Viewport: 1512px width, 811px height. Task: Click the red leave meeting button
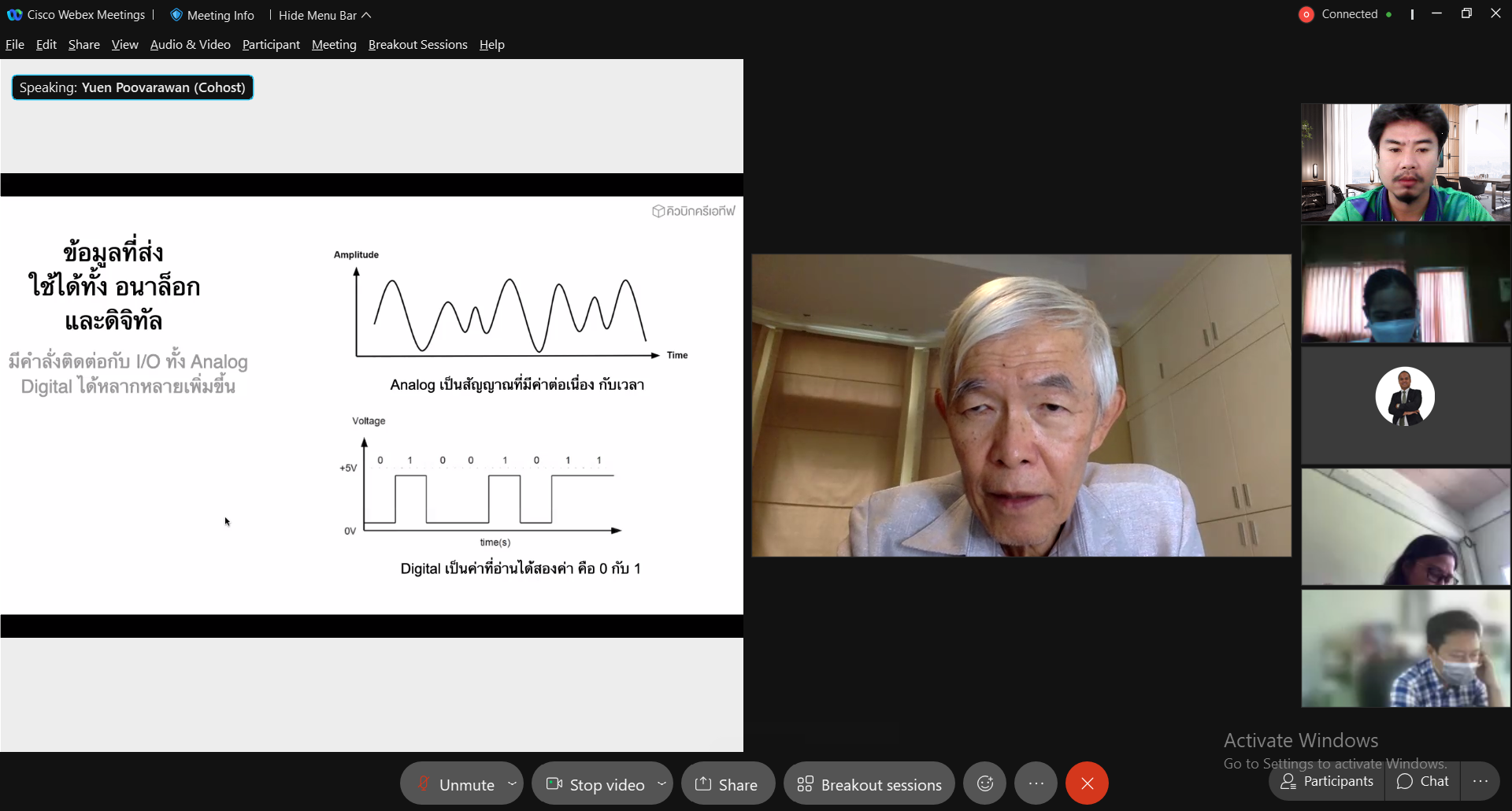point(1087,783)
